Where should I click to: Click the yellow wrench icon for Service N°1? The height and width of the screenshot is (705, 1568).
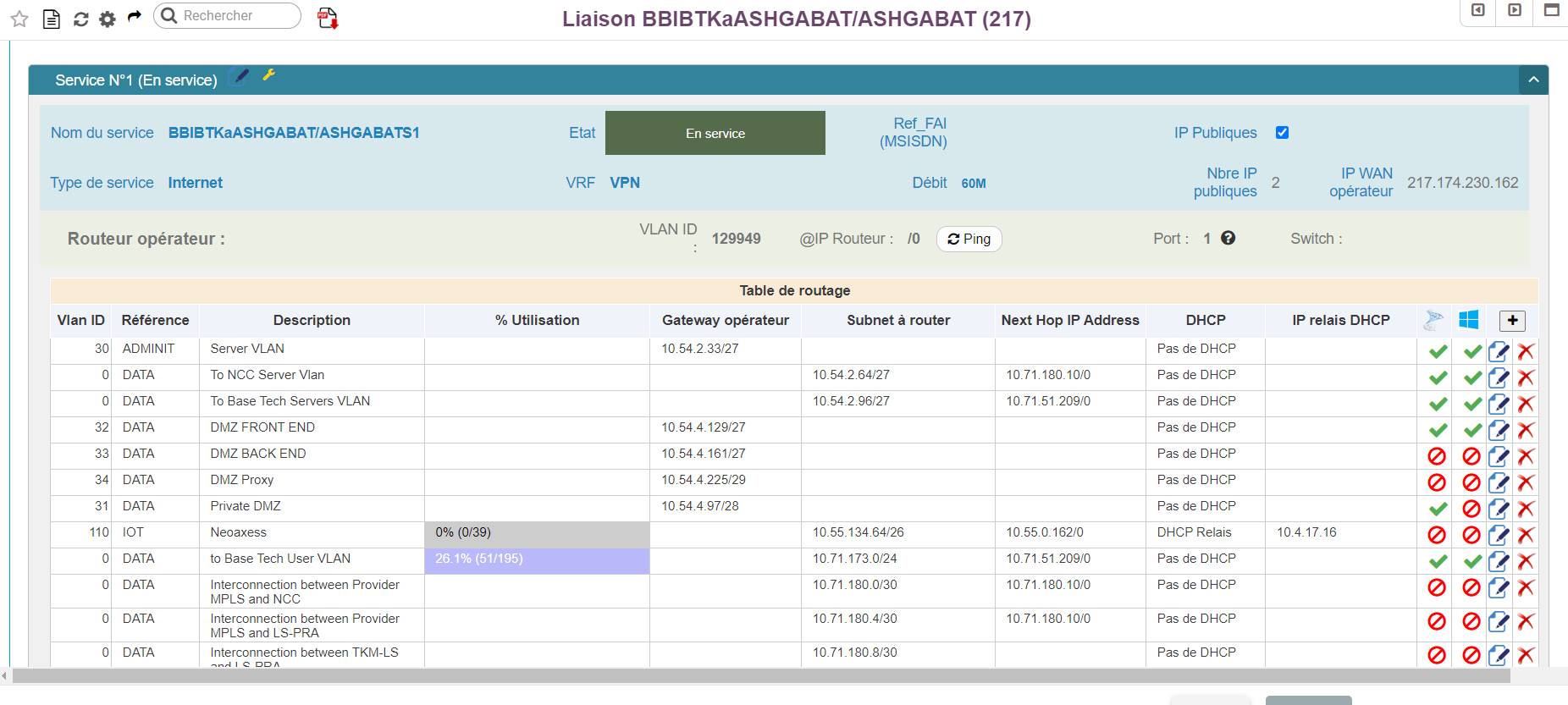pos(269,75)
